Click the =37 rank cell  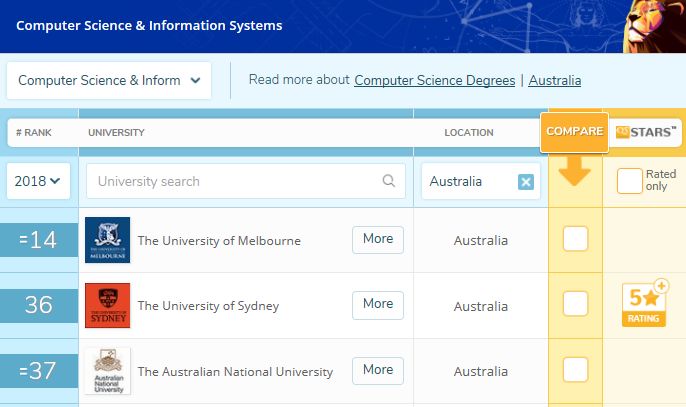pyautogui.click(x=38, y=371)
